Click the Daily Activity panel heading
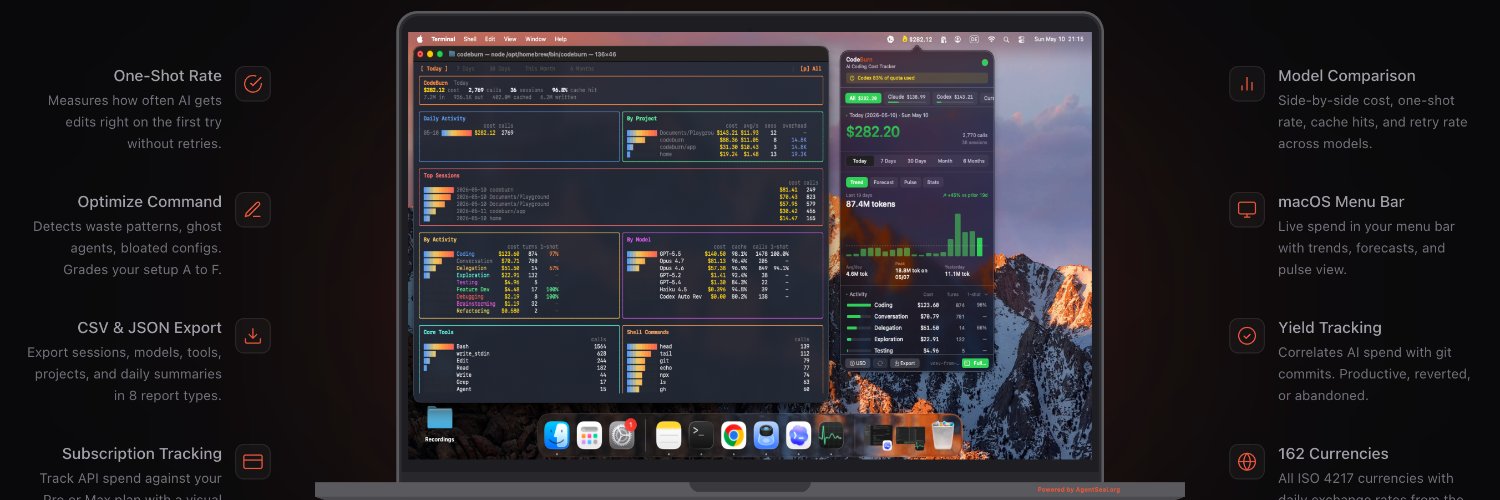The height and width of the screenshot is (500, 1500). [445, 117]
